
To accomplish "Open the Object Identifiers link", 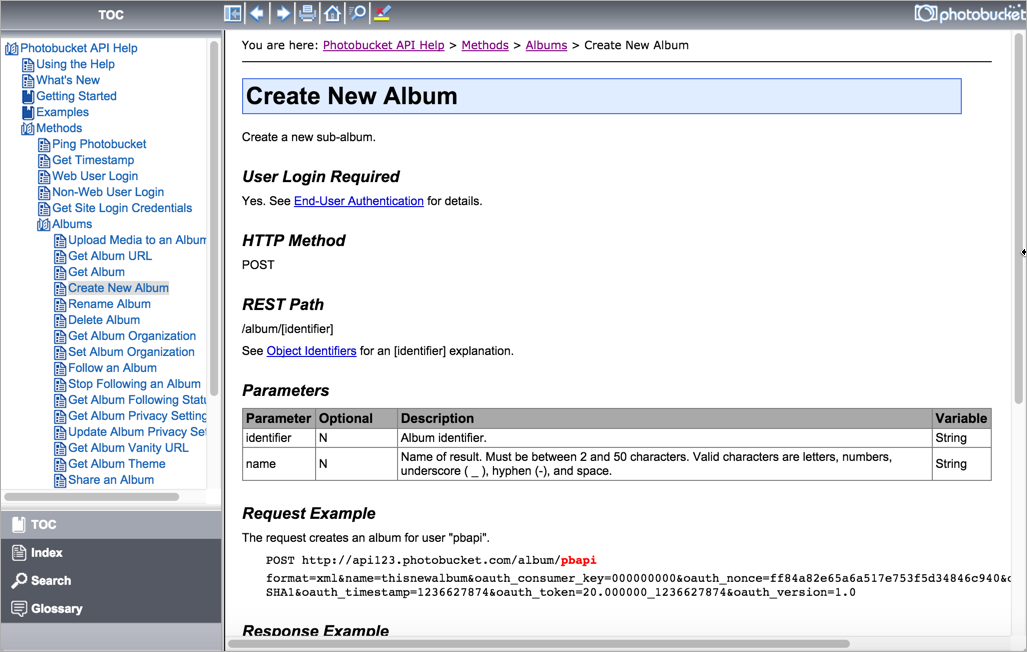I will 311,351.
